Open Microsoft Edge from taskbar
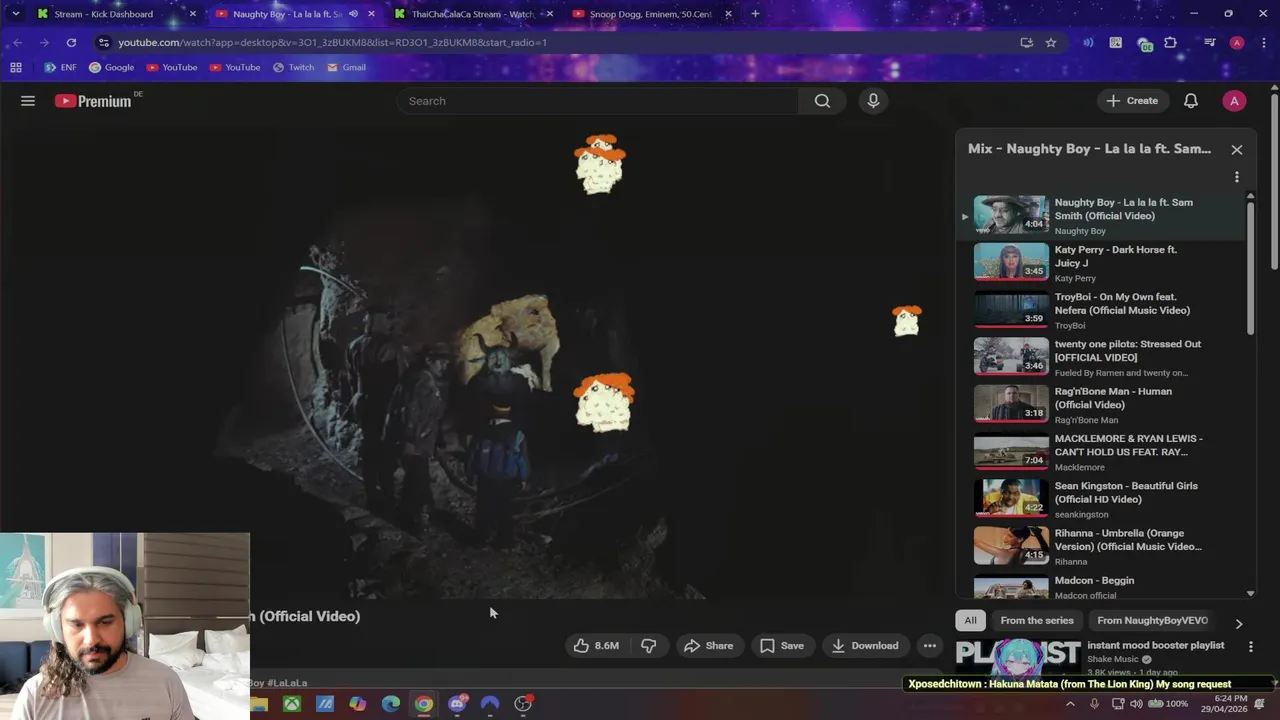The height and width of the screenshot is (720, 1280). [x=391, y=704]
